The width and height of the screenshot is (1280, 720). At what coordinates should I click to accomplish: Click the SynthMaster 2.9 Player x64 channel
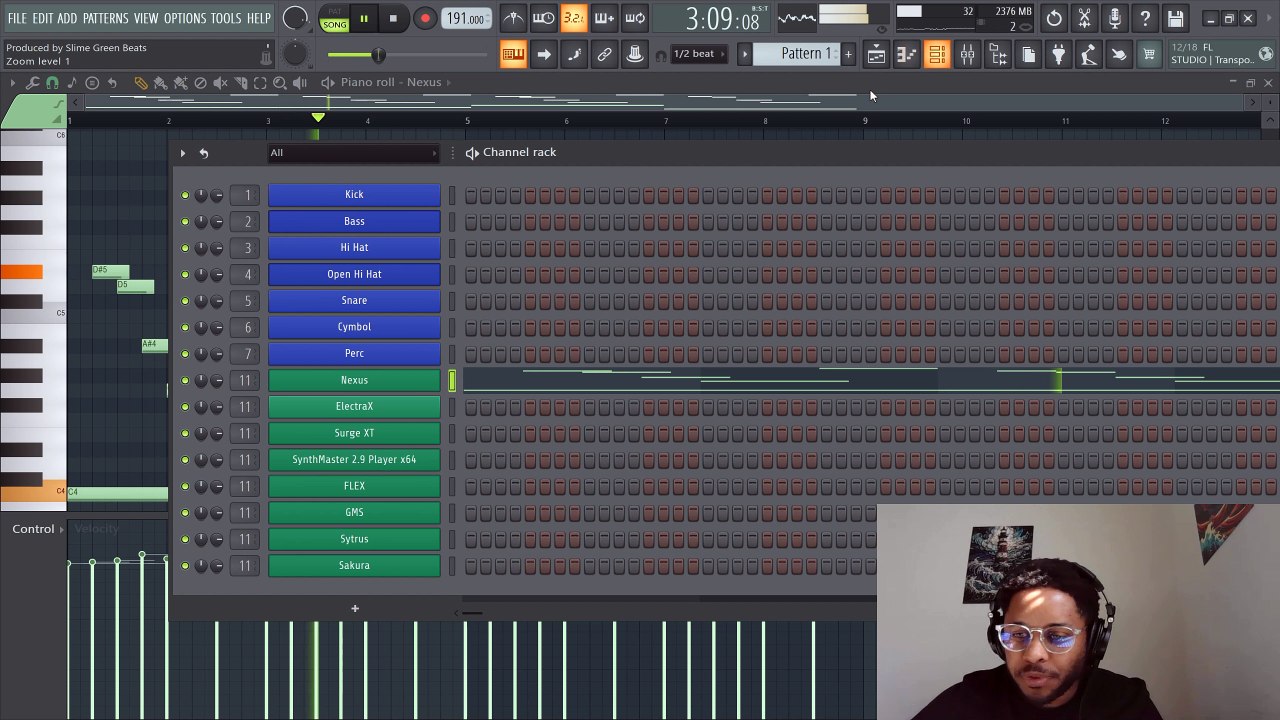pos(354,460)
